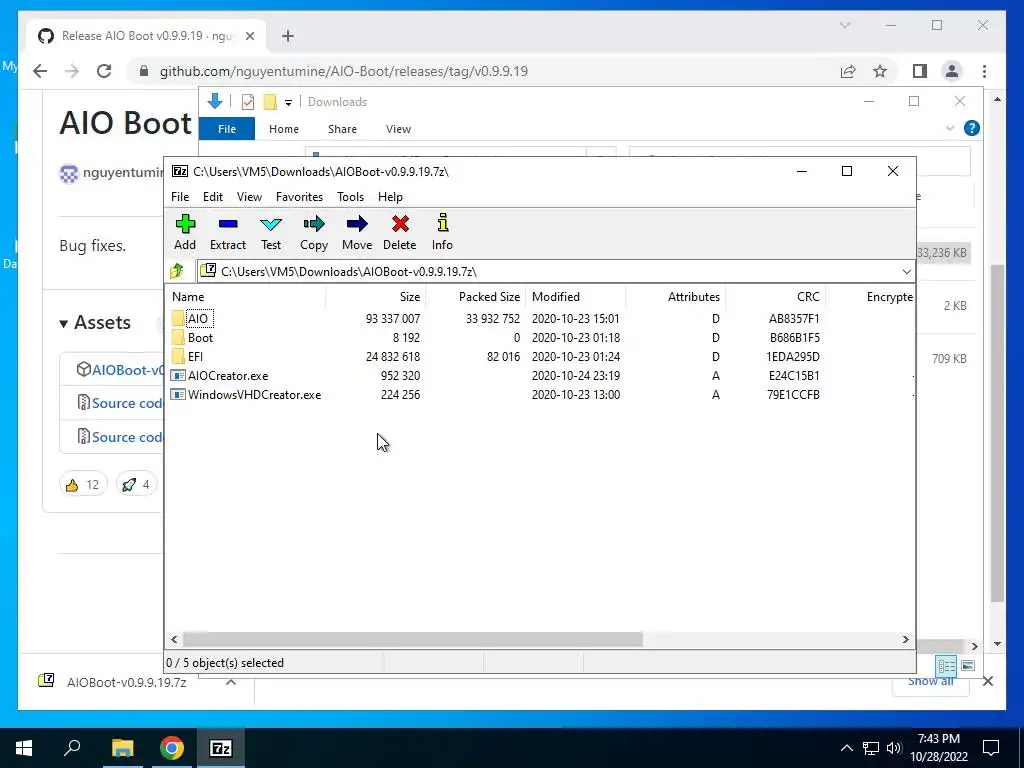Select the AIOCreator.exe file icon
The height and width of the screenshot is (768, 1024).
(x=178, y=376)
